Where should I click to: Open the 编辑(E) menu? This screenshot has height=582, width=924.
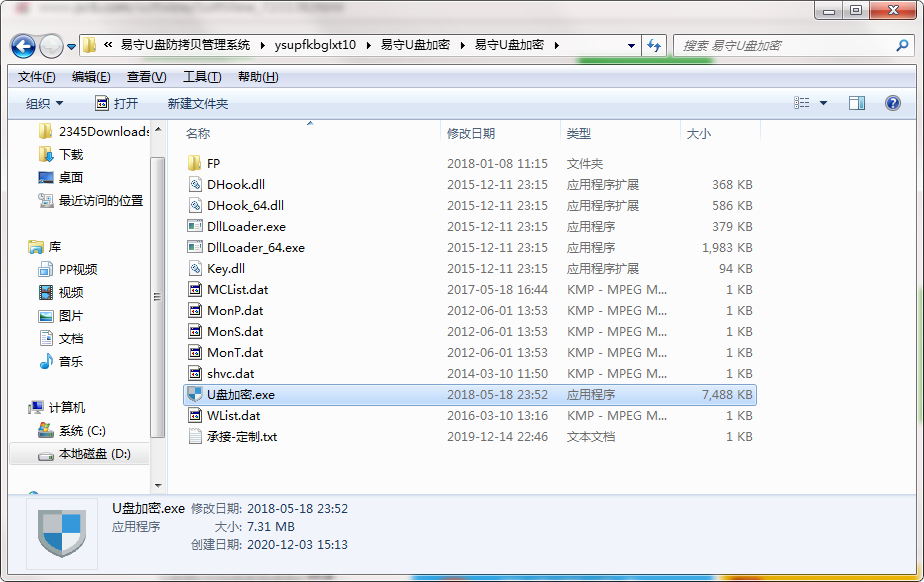click(x=91, y=77)
